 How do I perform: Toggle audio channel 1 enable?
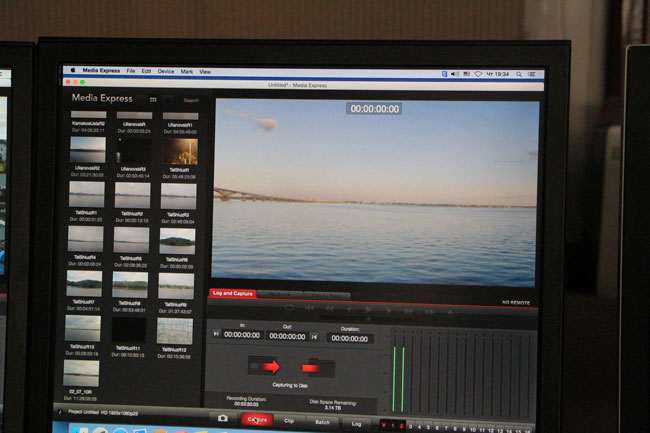point(393,426)
